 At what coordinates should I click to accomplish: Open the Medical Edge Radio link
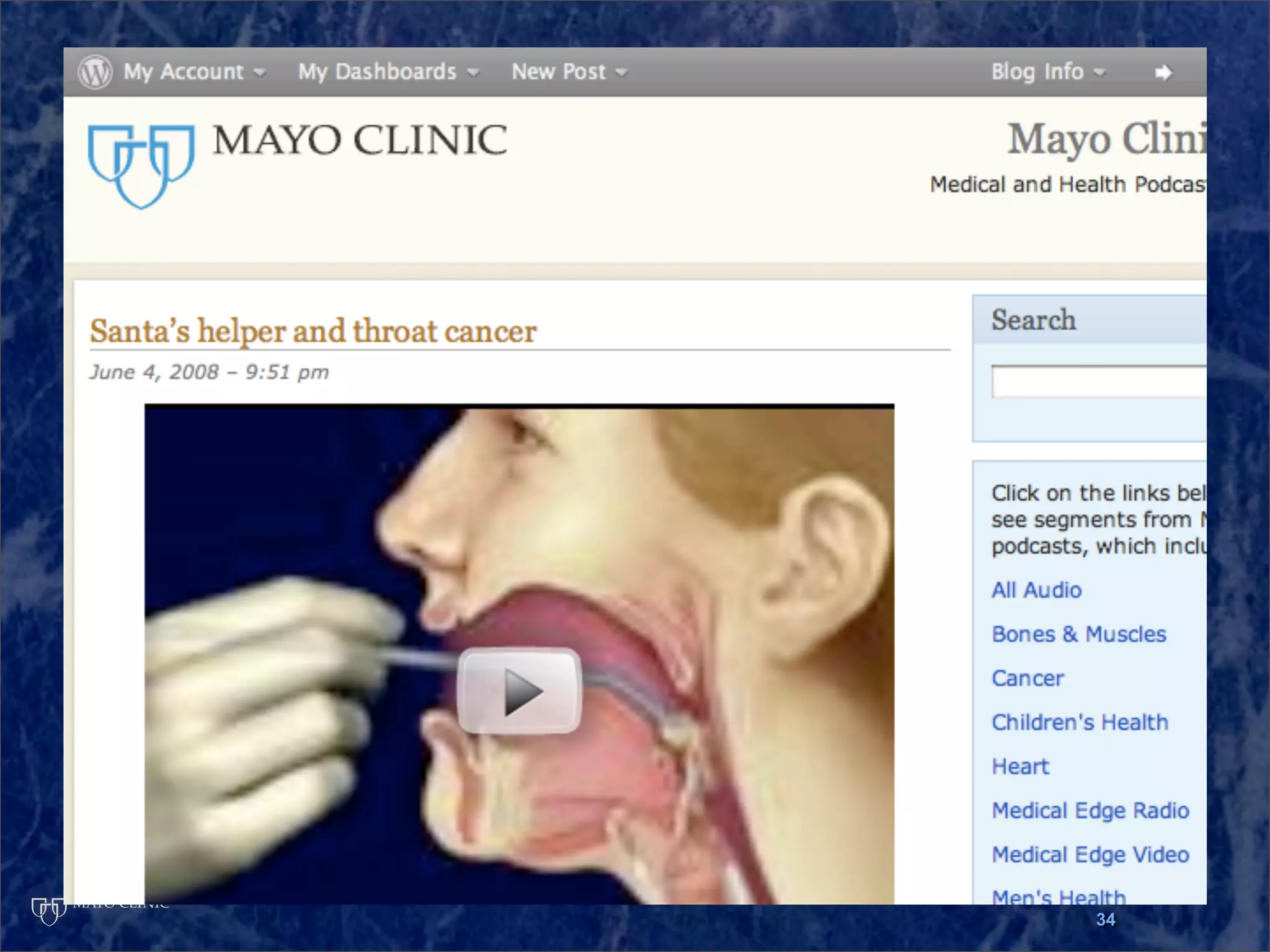click(1090, 811)
